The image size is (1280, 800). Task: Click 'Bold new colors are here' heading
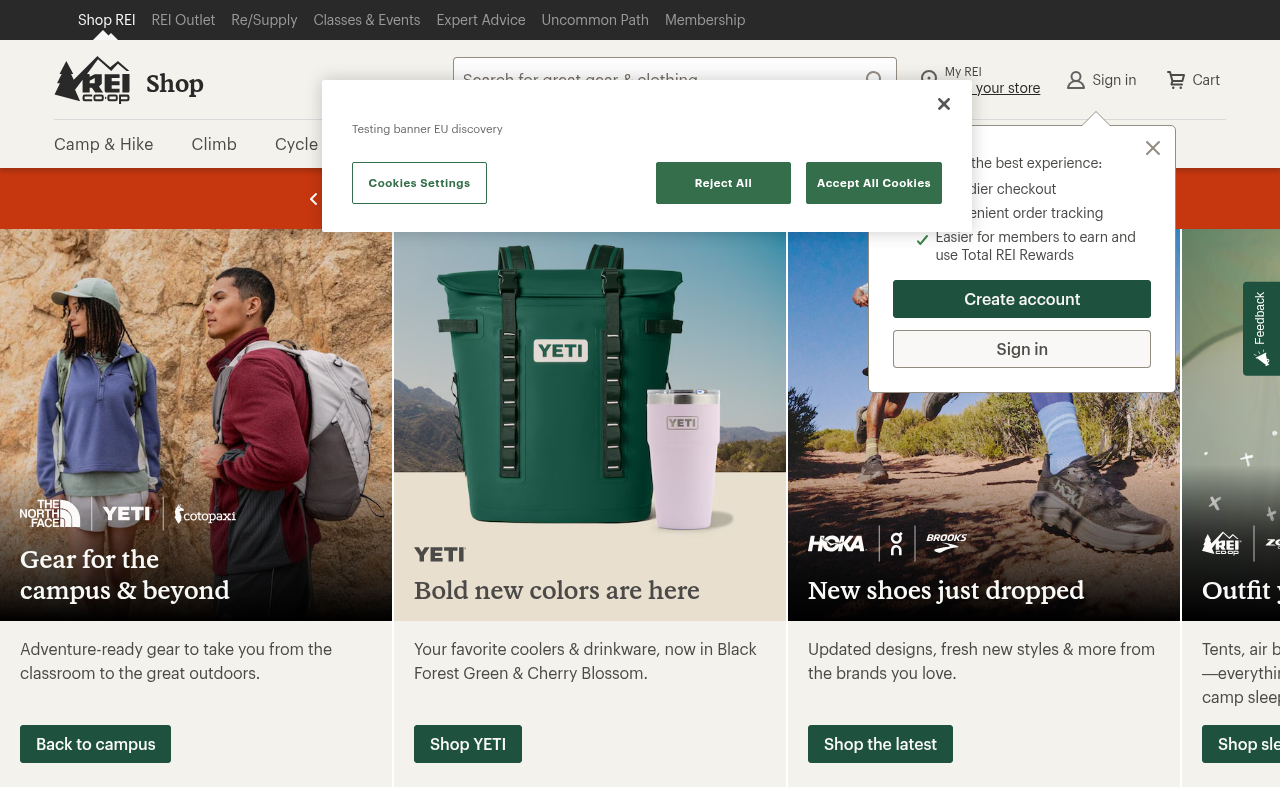[x=557, y=590]
